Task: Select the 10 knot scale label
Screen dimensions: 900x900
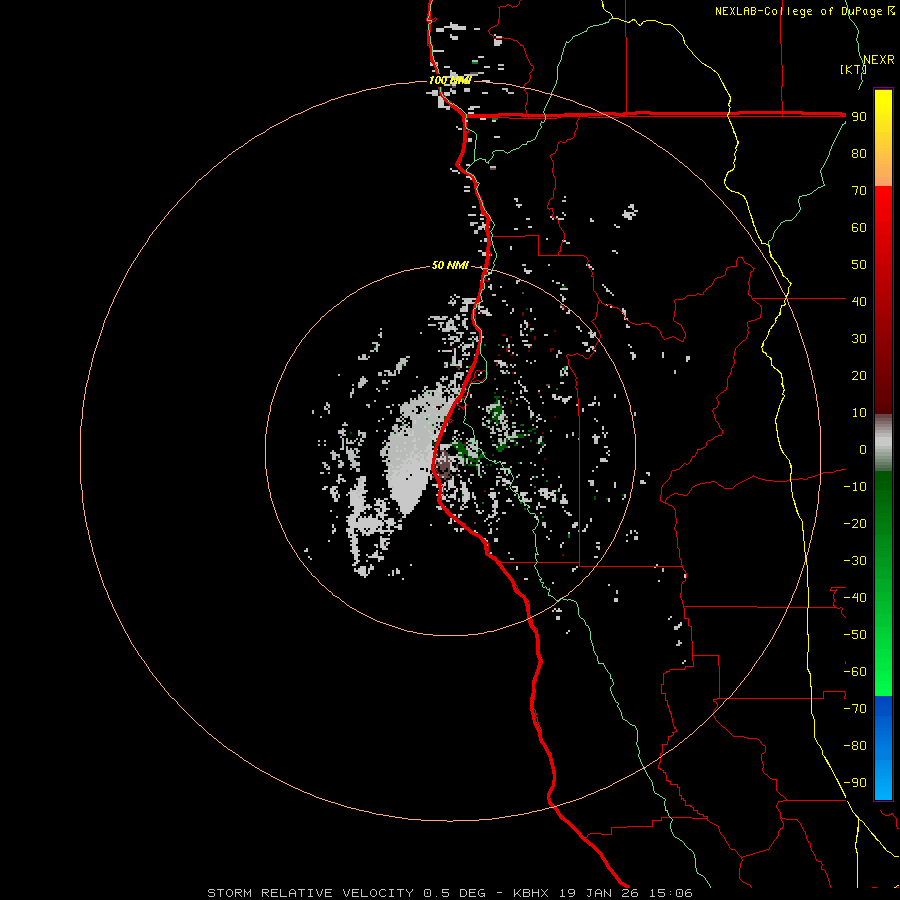Action: (859, 413)
